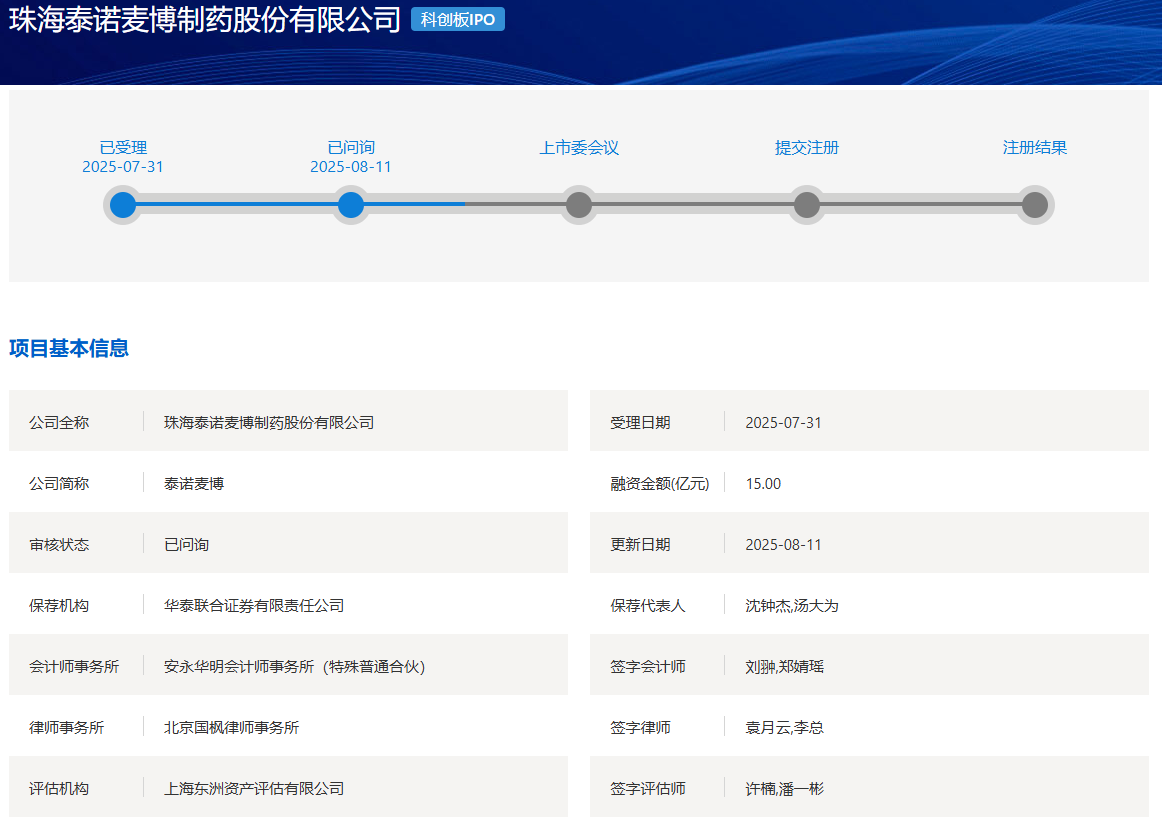Select the 已问询 stage label
The image size is (1162, 831).
[351, 148]
